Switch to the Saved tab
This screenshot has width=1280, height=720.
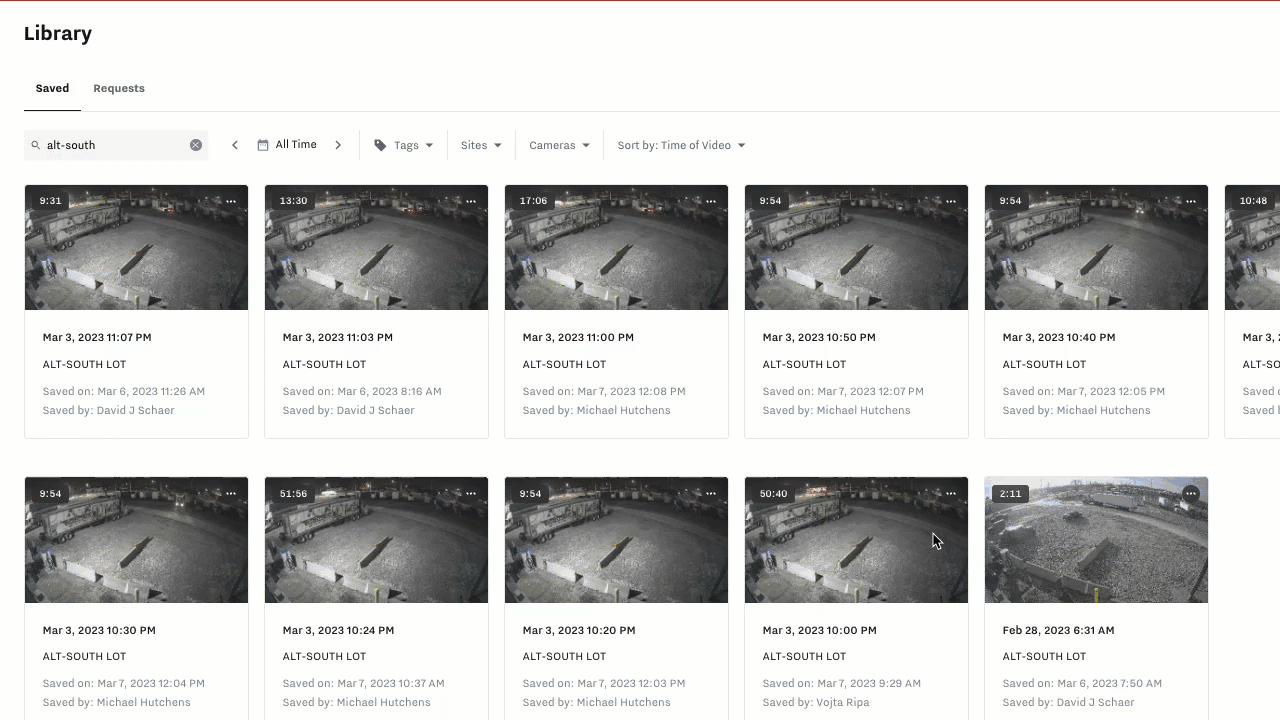[52, 88]
